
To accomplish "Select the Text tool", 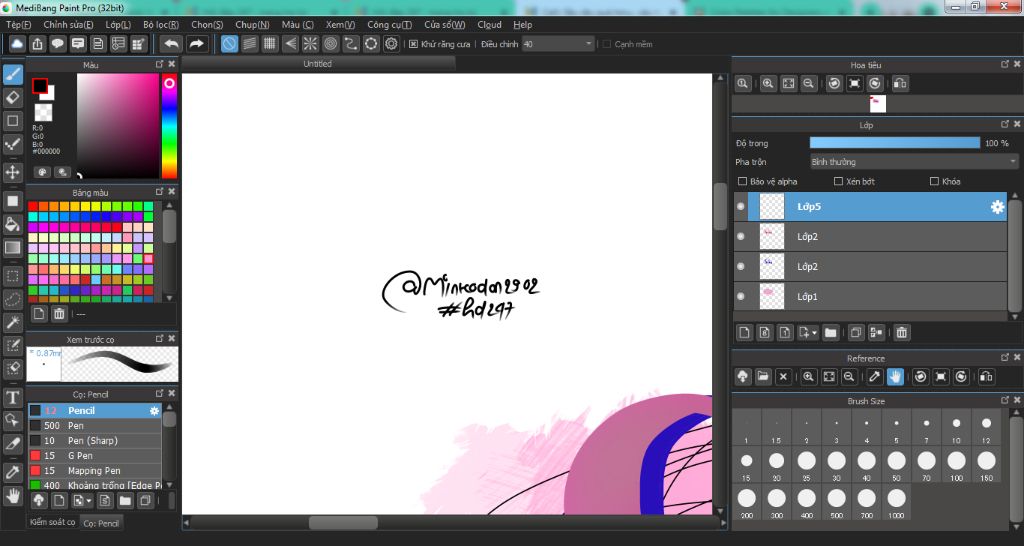I will click(x=12, y=397).
